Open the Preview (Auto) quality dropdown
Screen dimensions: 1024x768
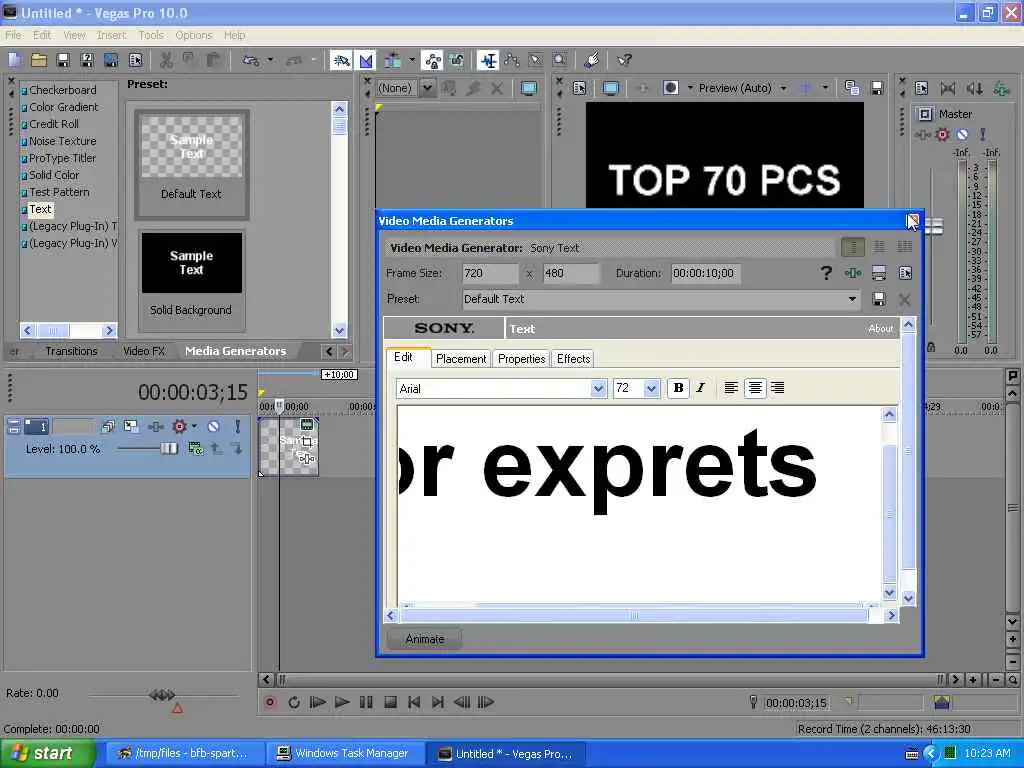[x=783, y=88]
